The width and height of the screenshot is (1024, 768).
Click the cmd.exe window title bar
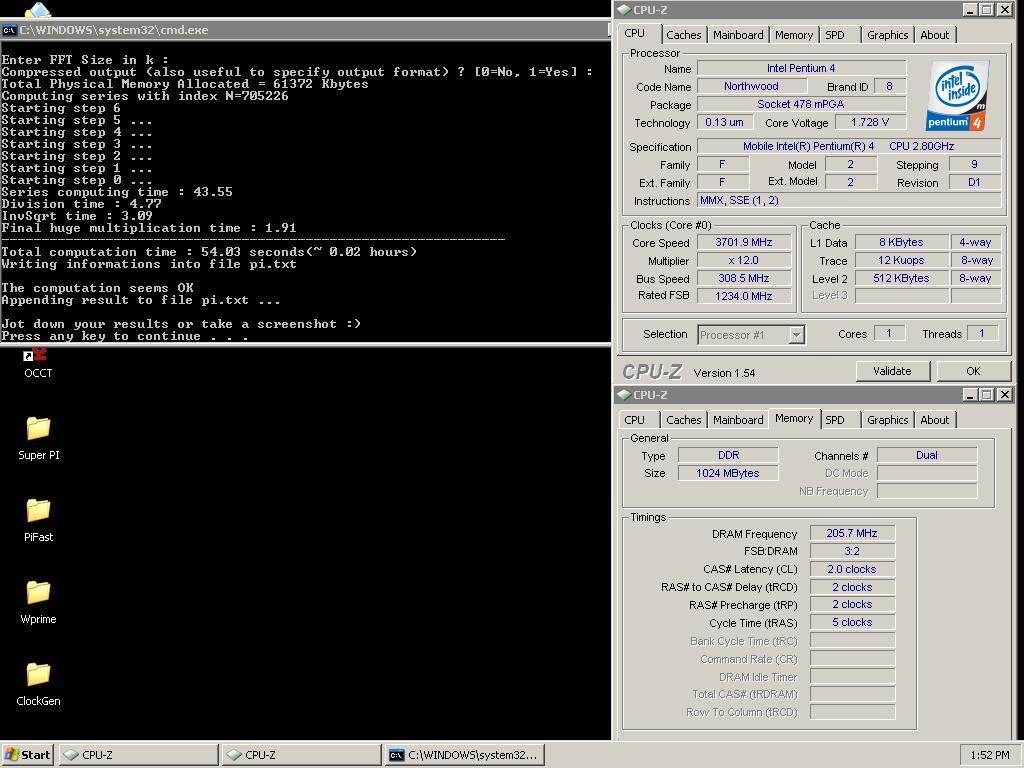[x=304, y=30]
